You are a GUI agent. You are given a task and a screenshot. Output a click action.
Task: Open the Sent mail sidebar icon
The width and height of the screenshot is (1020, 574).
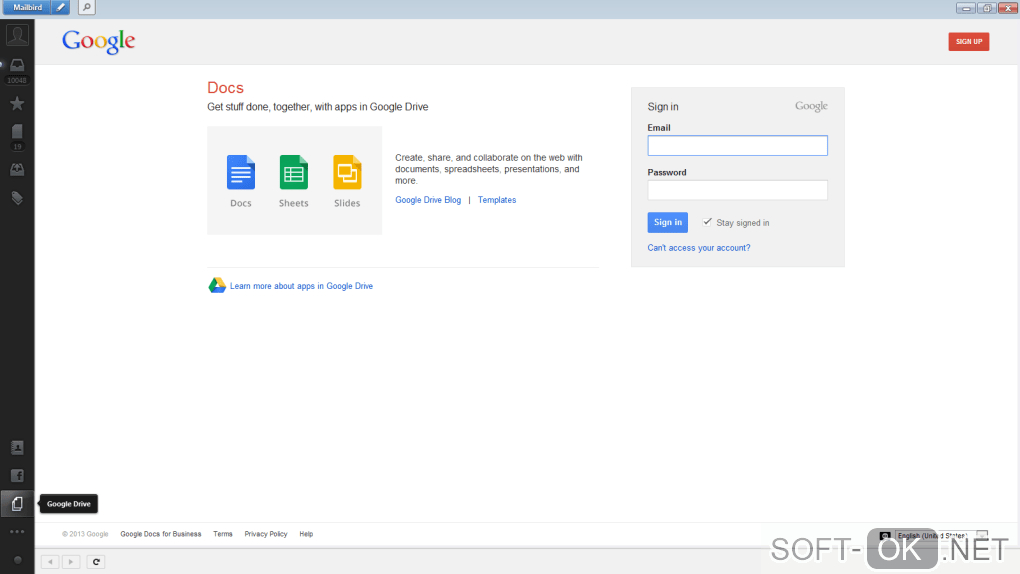coord(18,170)
